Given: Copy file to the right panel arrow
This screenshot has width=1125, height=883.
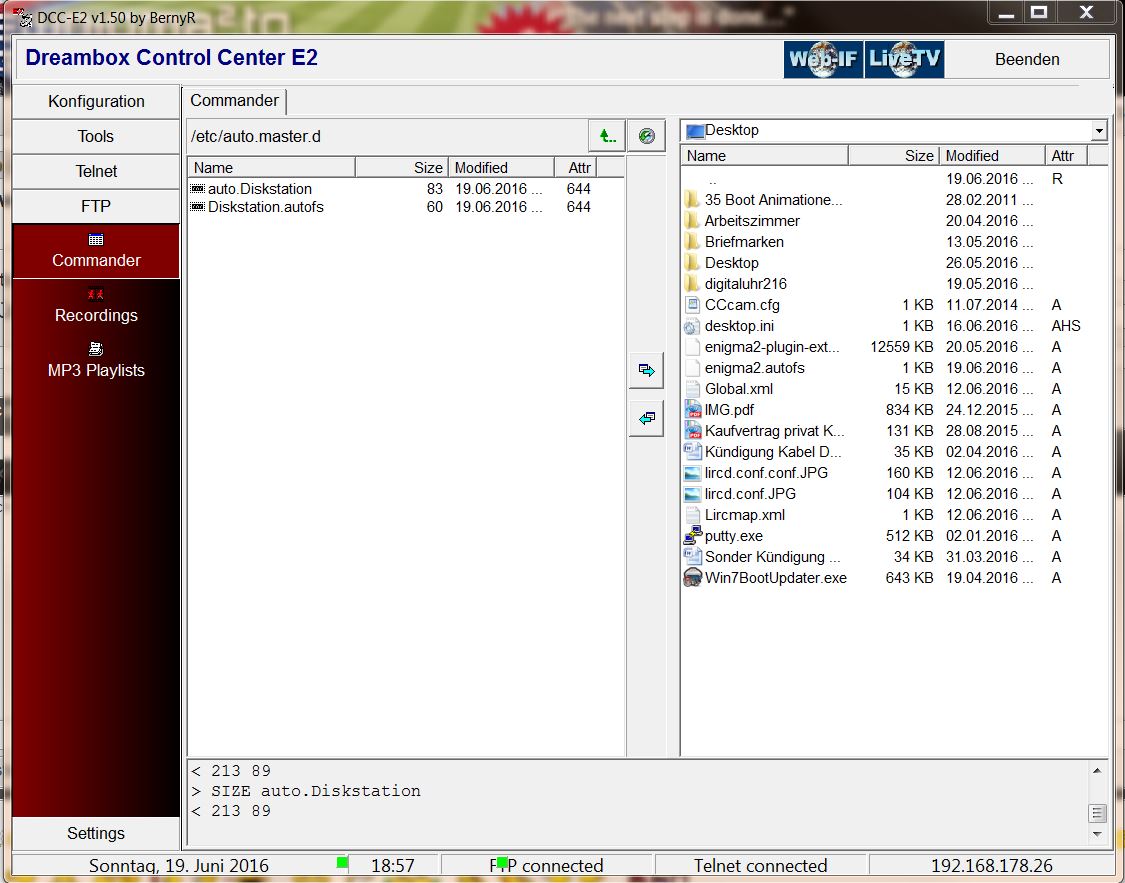Looking at the screenshot, I should [647, 371].
